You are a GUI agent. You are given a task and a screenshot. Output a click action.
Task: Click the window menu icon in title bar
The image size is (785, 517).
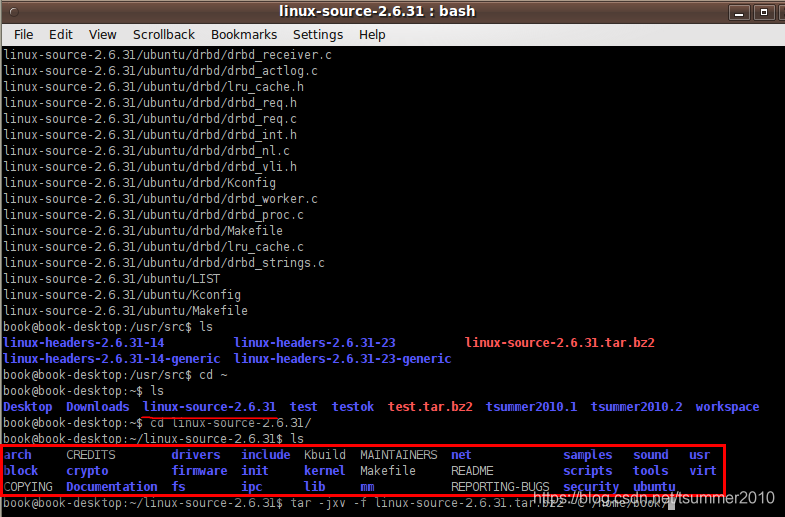tap(14, 12)
